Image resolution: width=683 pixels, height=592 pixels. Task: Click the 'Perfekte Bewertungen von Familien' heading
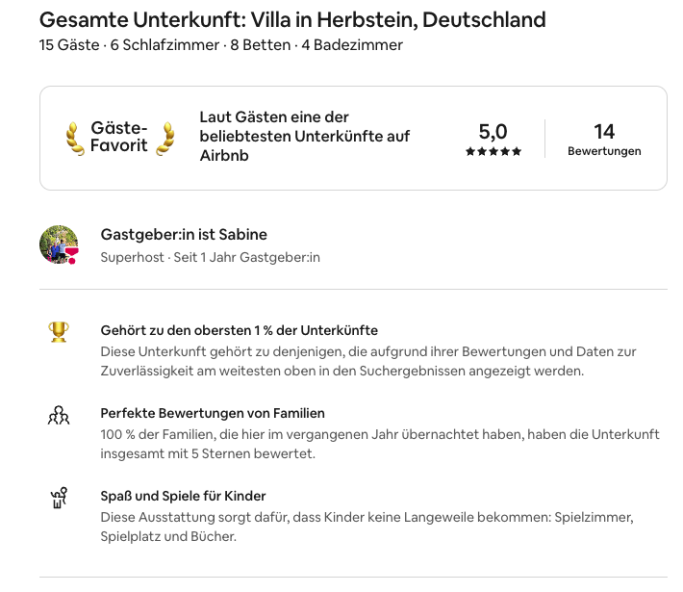(213, 413)
